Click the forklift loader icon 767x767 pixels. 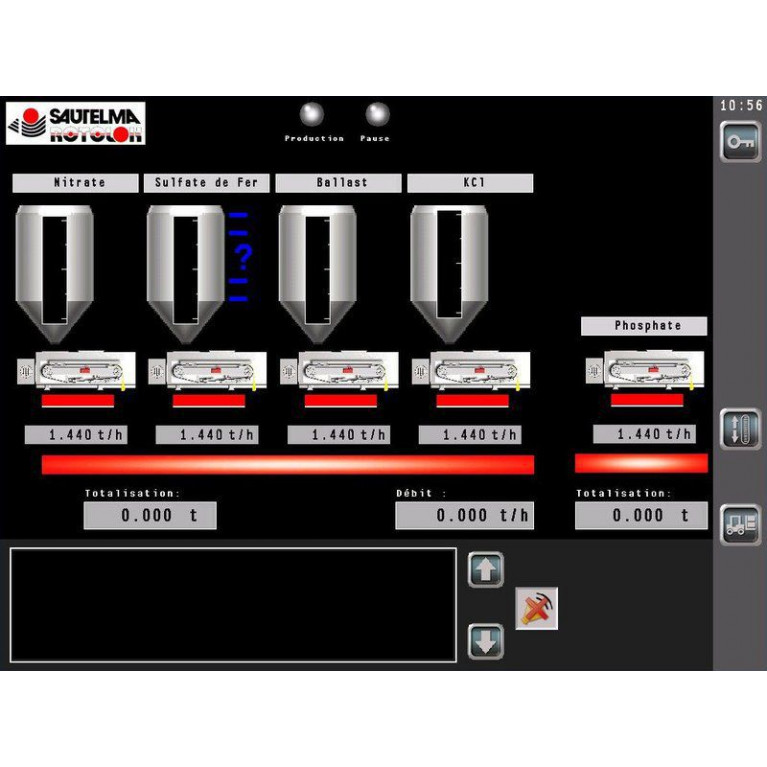pyautogui.click(x=740, y=525)
